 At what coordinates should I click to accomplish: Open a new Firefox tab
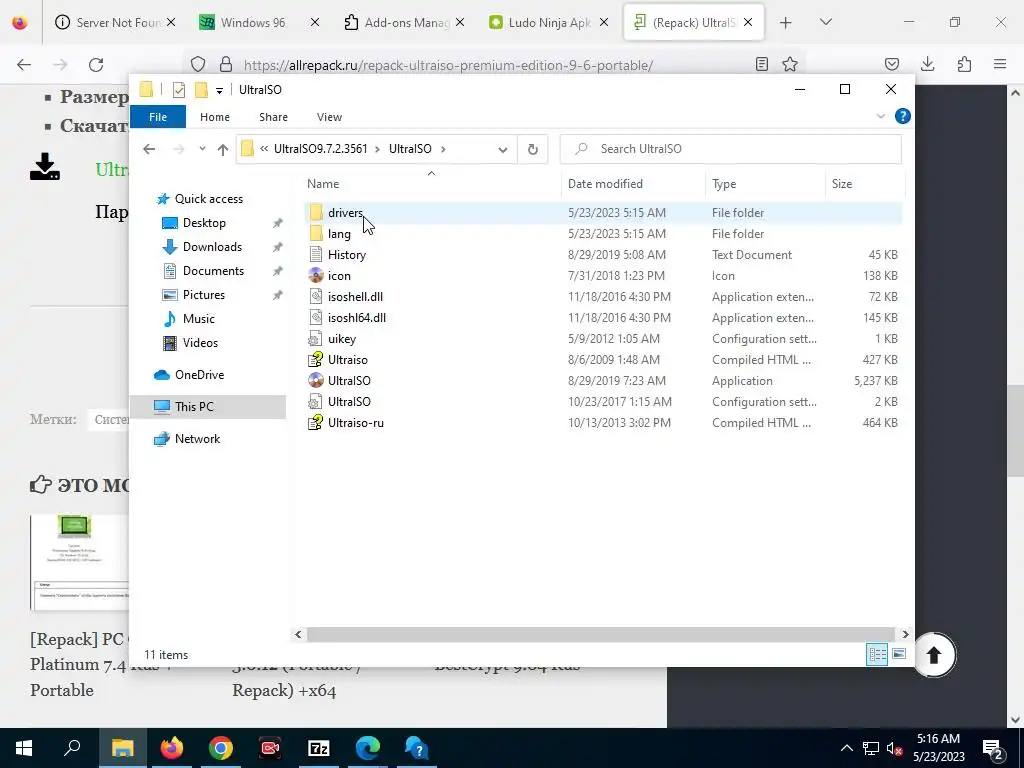coord(786,22)
